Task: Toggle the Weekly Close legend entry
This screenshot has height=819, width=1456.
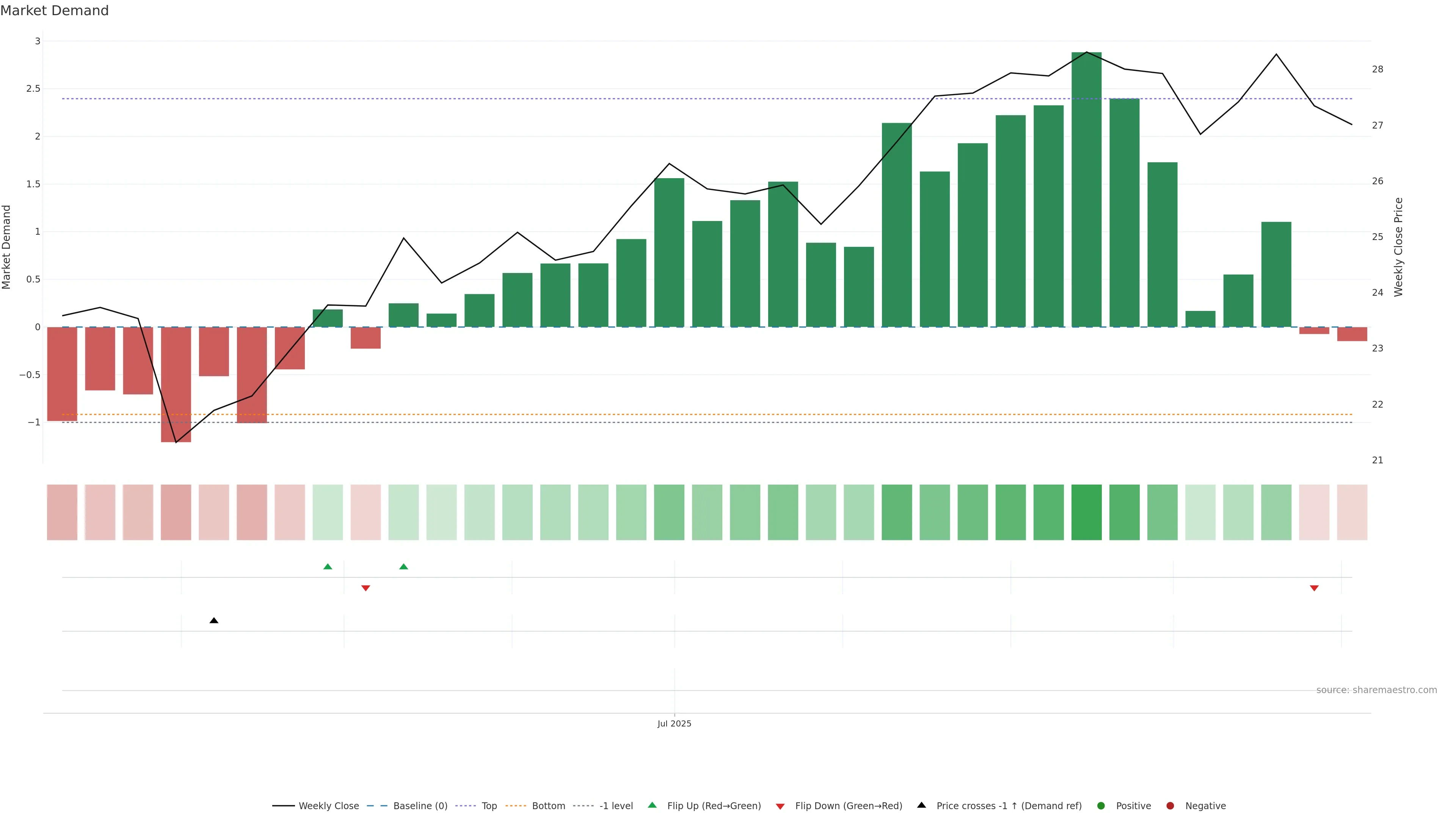Action: click(328, 805)
